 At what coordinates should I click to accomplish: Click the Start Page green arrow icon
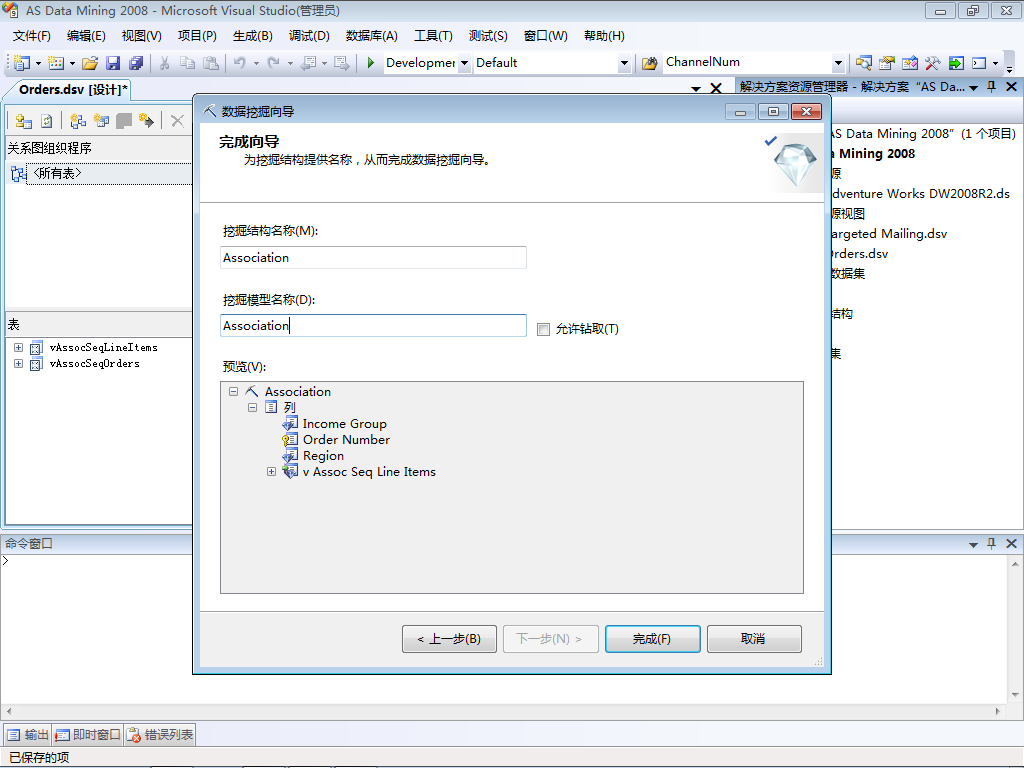tap(956, 63)
